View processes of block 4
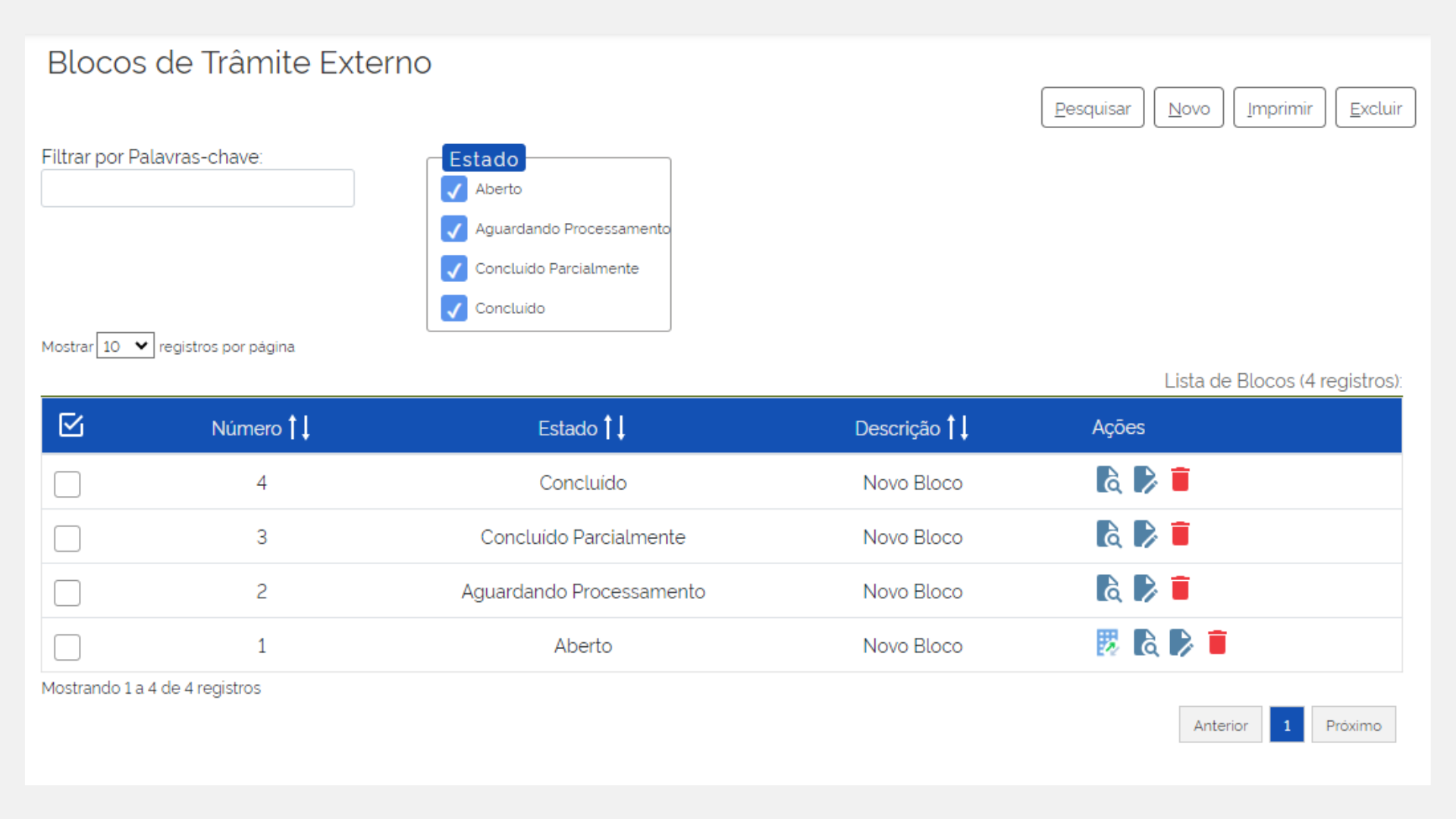The height and width of the screenshot is (819, 1456). coord(1109,480)
